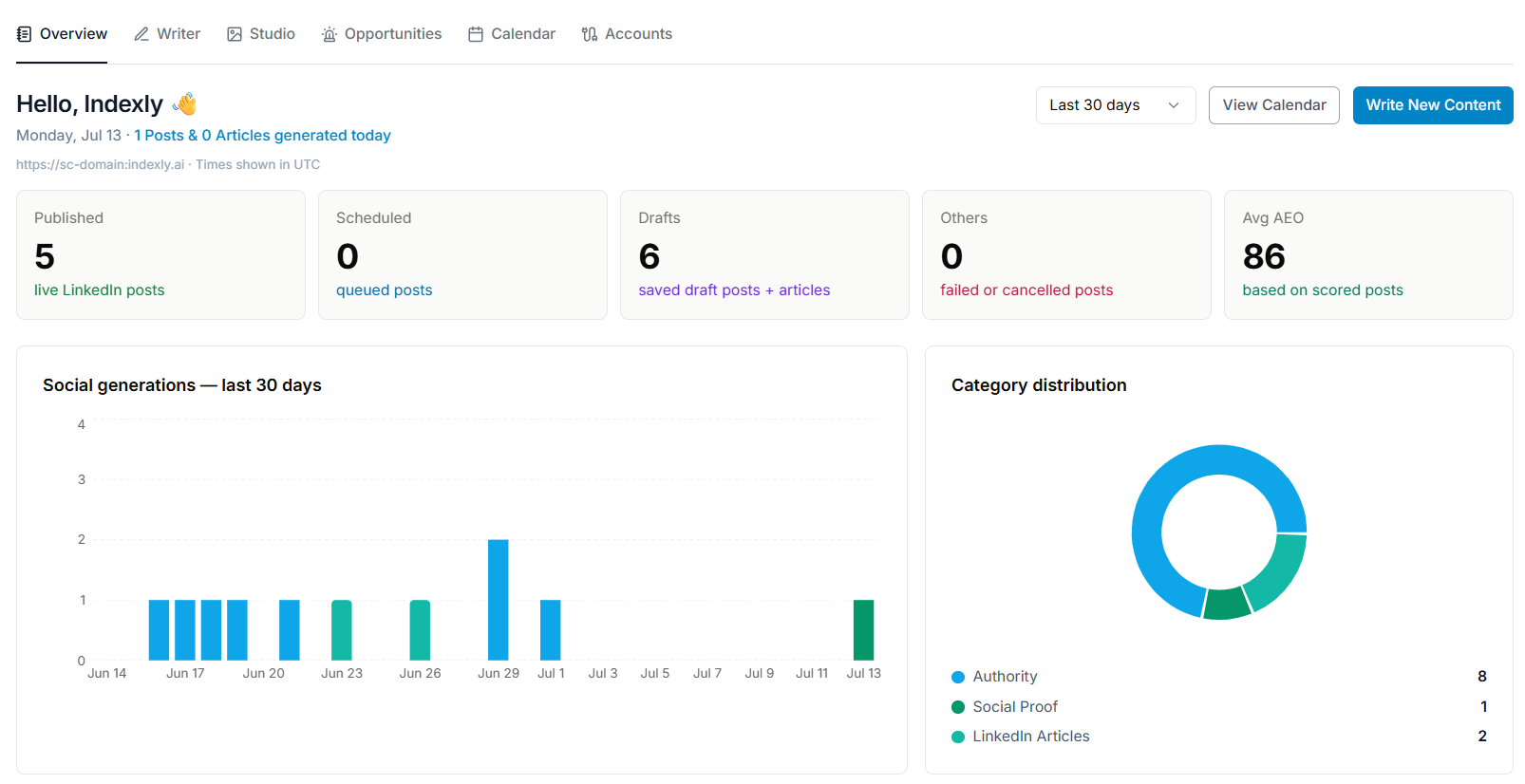1525x784 pixels.
Task: Click the Writer pencil icon
Action: click(141, 34)
